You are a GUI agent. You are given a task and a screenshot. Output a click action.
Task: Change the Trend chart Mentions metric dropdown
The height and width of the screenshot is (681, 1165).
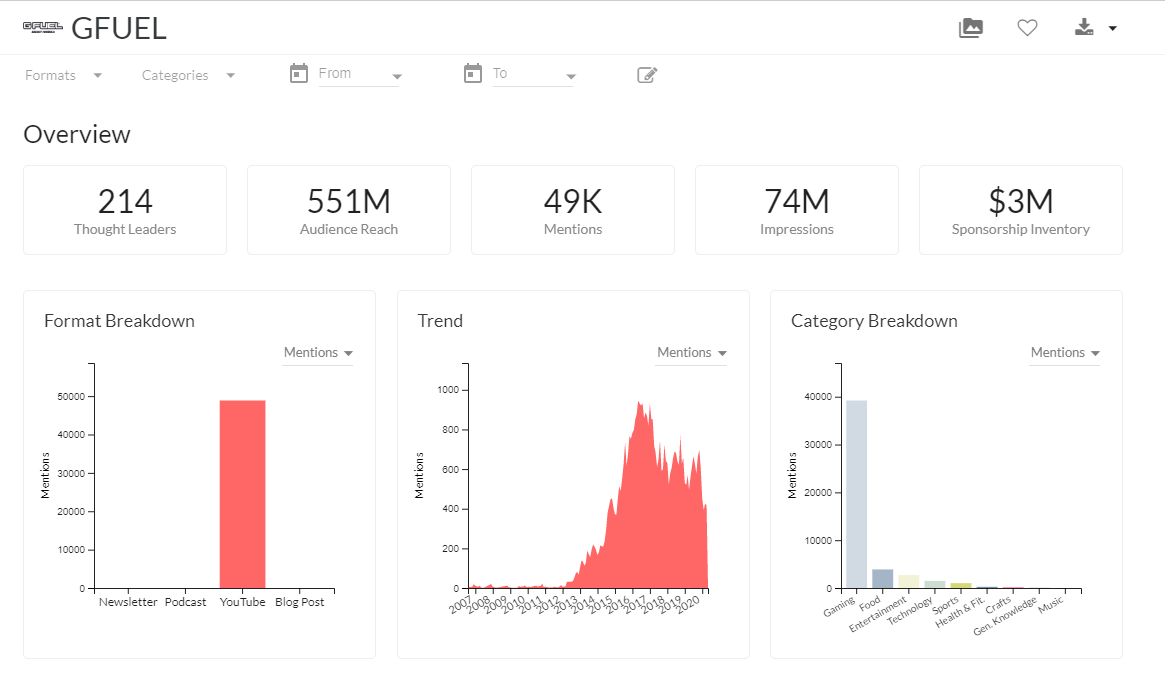point(692,353)
